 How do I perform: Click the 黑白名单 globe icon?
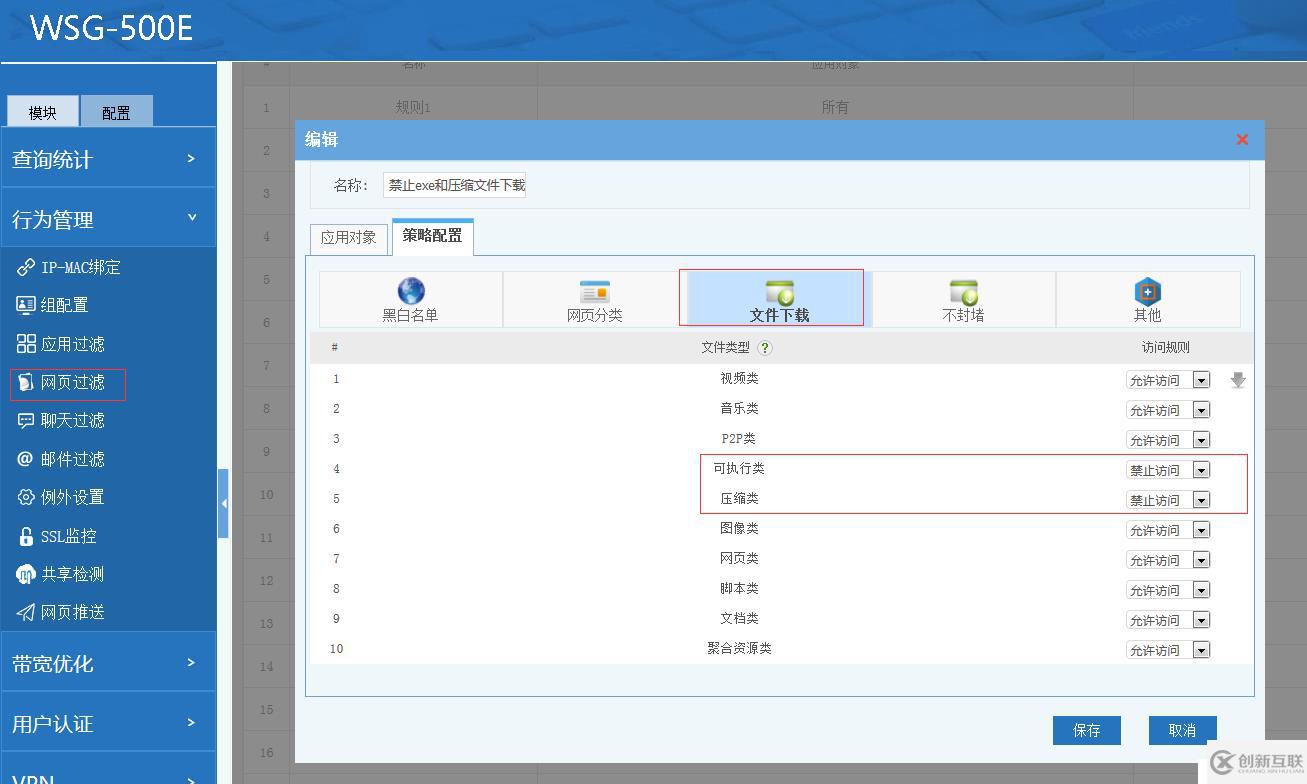411,291
